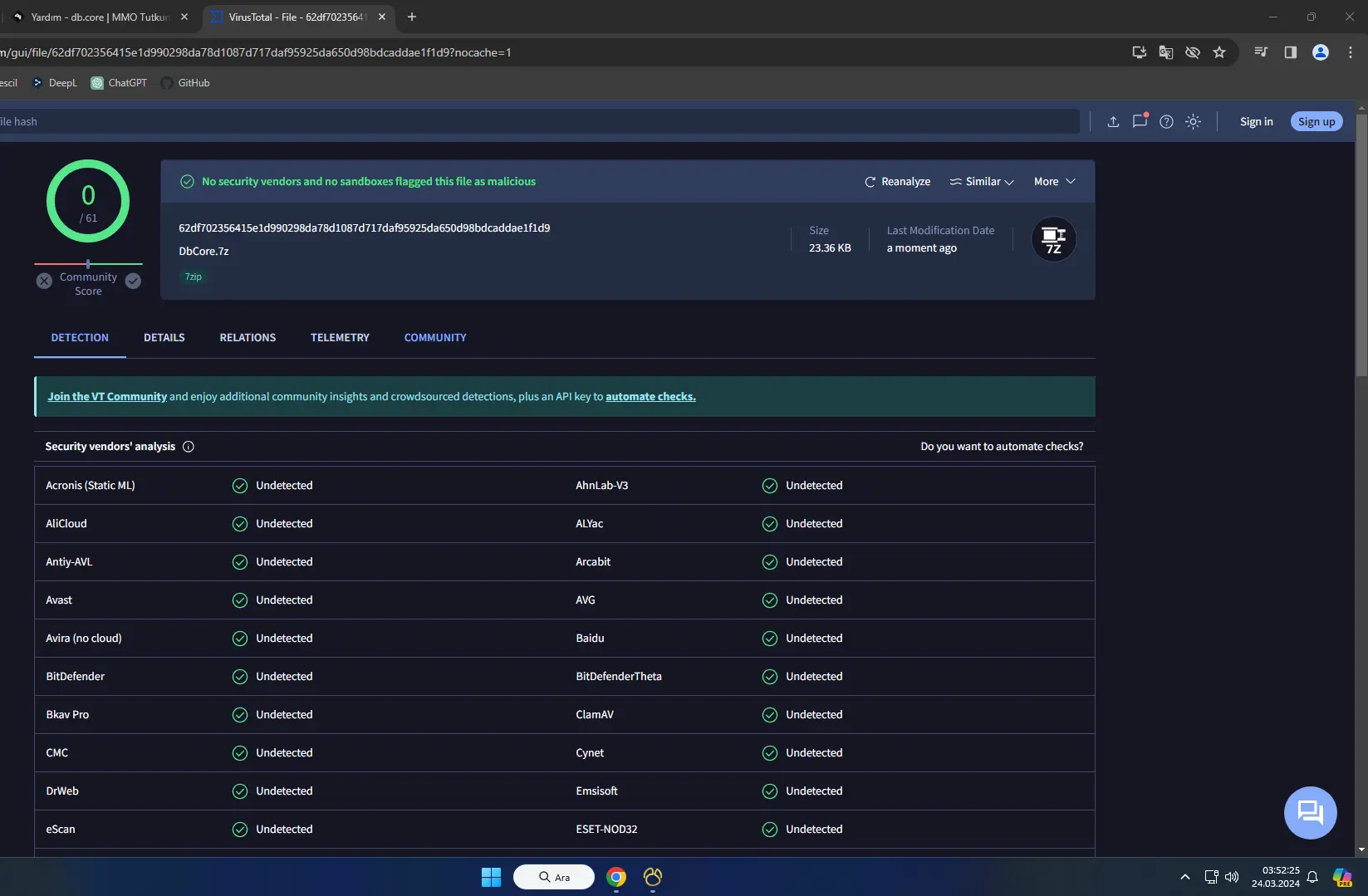Click the Join the VT Community link
The width and height of the screenshot is (1368, 896).
pyautogui.click(x=107, y=397)
